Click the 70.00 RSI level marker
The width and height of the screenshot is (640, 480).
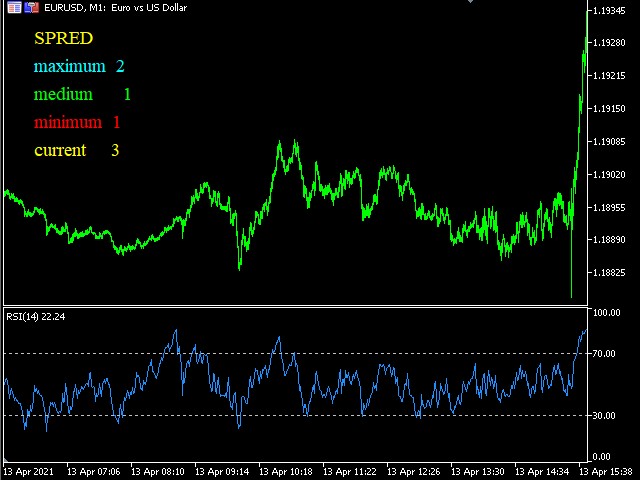coord(604,353)
